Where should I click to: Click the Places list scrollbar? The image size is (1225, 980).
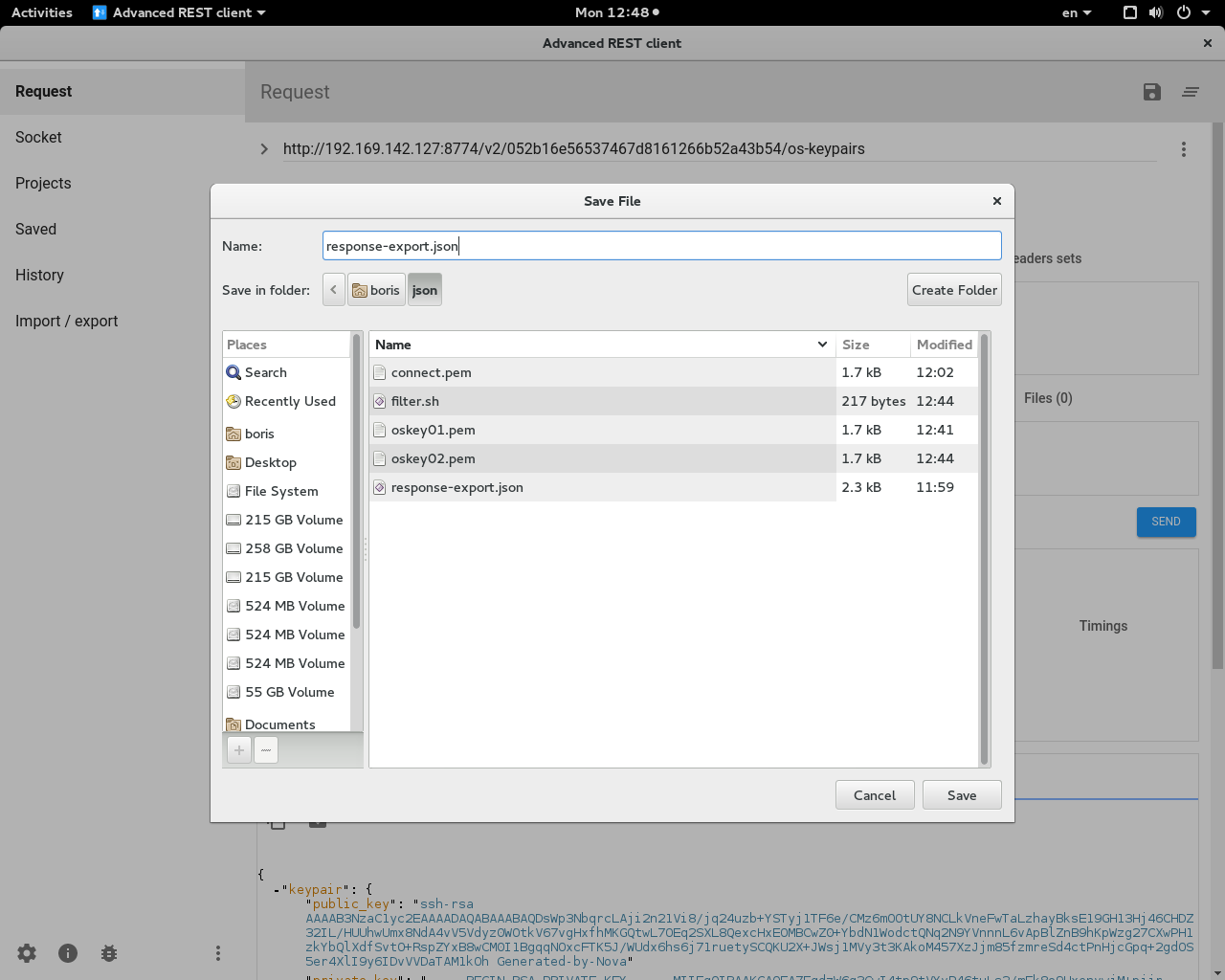[x=357, y=481]
